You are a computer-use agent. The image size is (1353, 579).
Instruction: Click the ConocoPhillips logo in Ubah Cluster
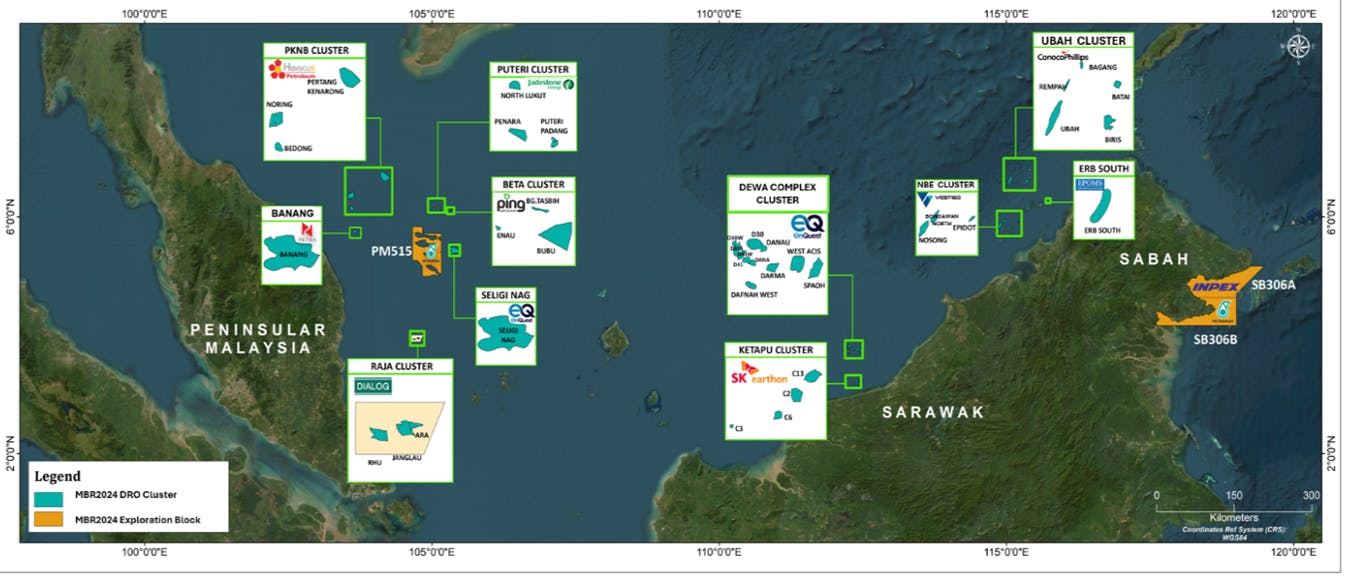[x=1061, y=56]
